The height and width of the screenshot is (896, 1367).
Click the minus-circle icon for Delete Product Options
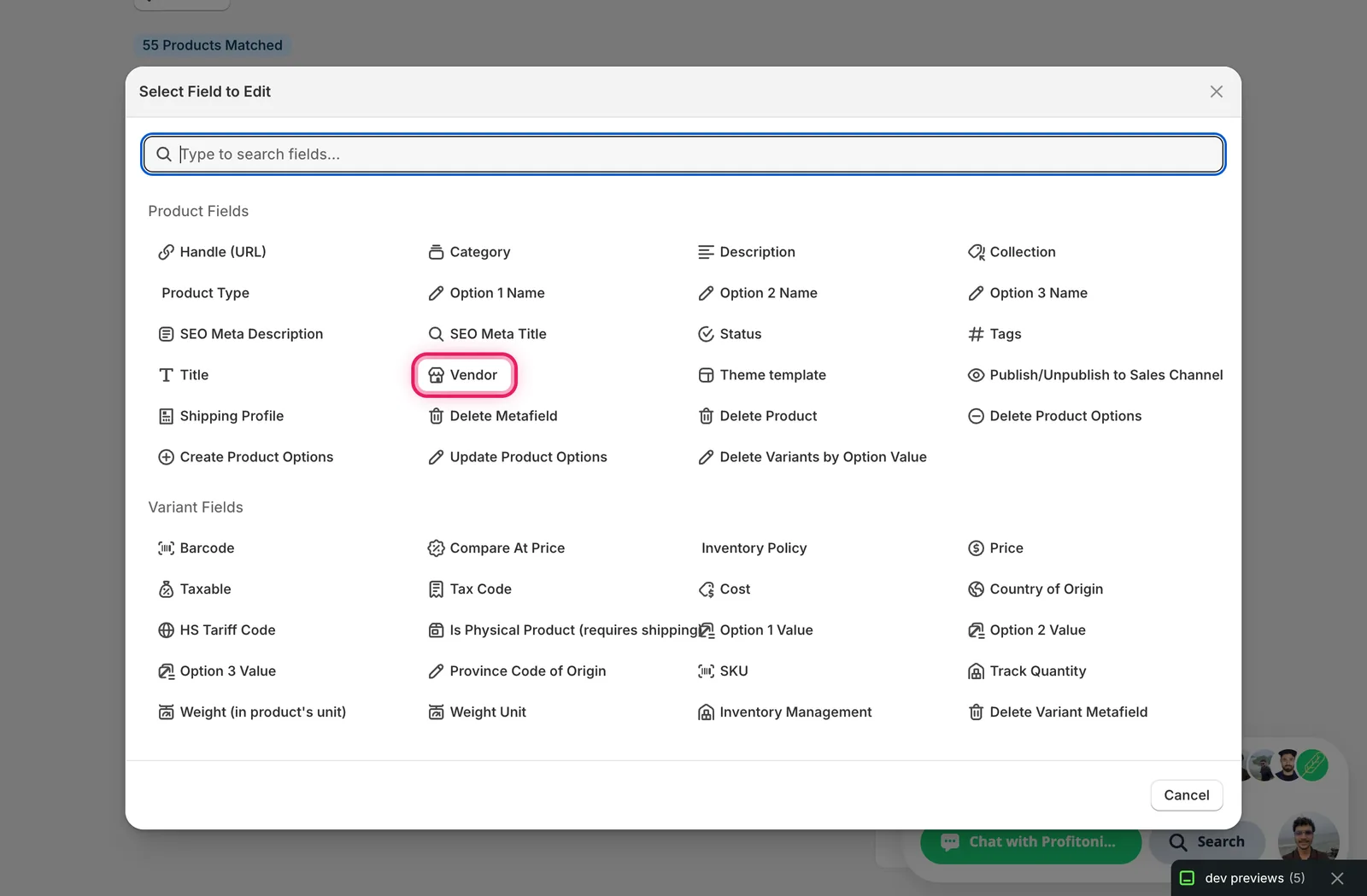(x=976, y=416)
